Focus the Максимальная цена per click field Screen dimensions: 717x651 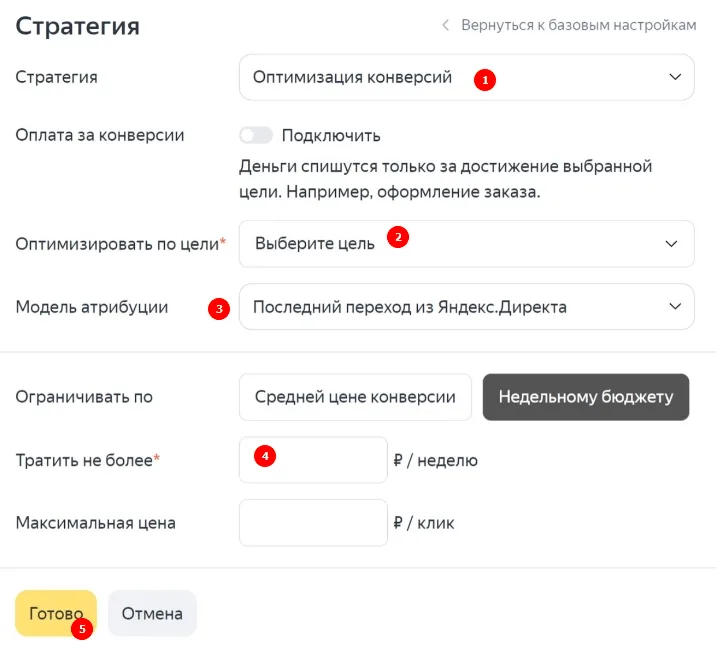pos(313,523)
